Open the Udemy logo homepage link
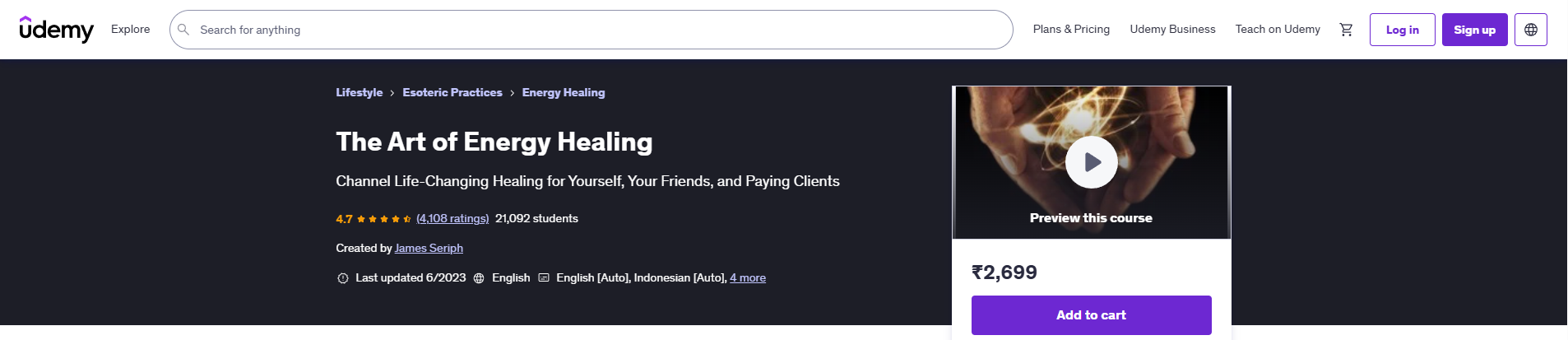This screenshot has height=340, width=1568. [x=57, y=30]
